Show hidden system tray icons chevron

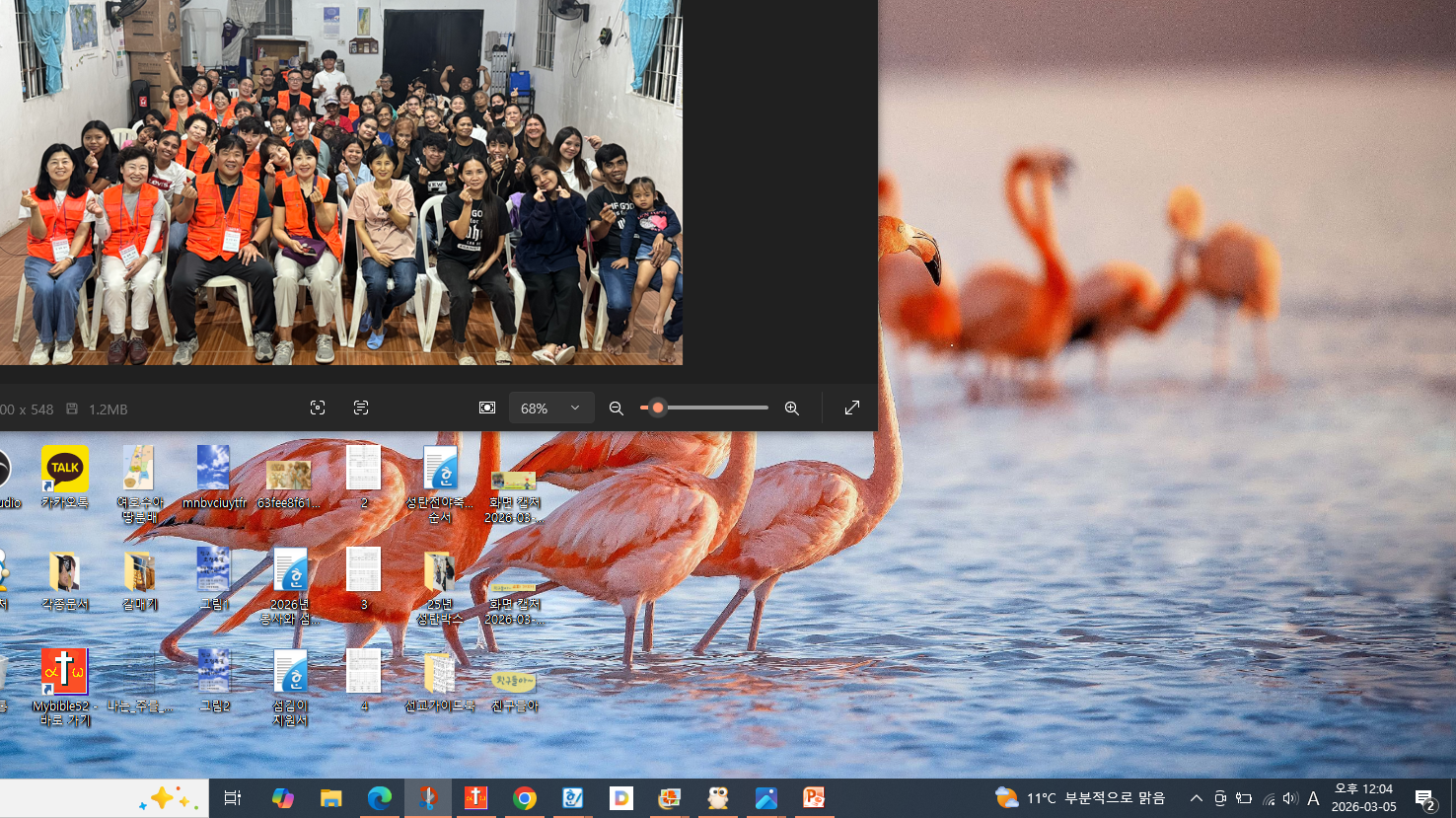pyautogui.click(x=1196, y=798)
